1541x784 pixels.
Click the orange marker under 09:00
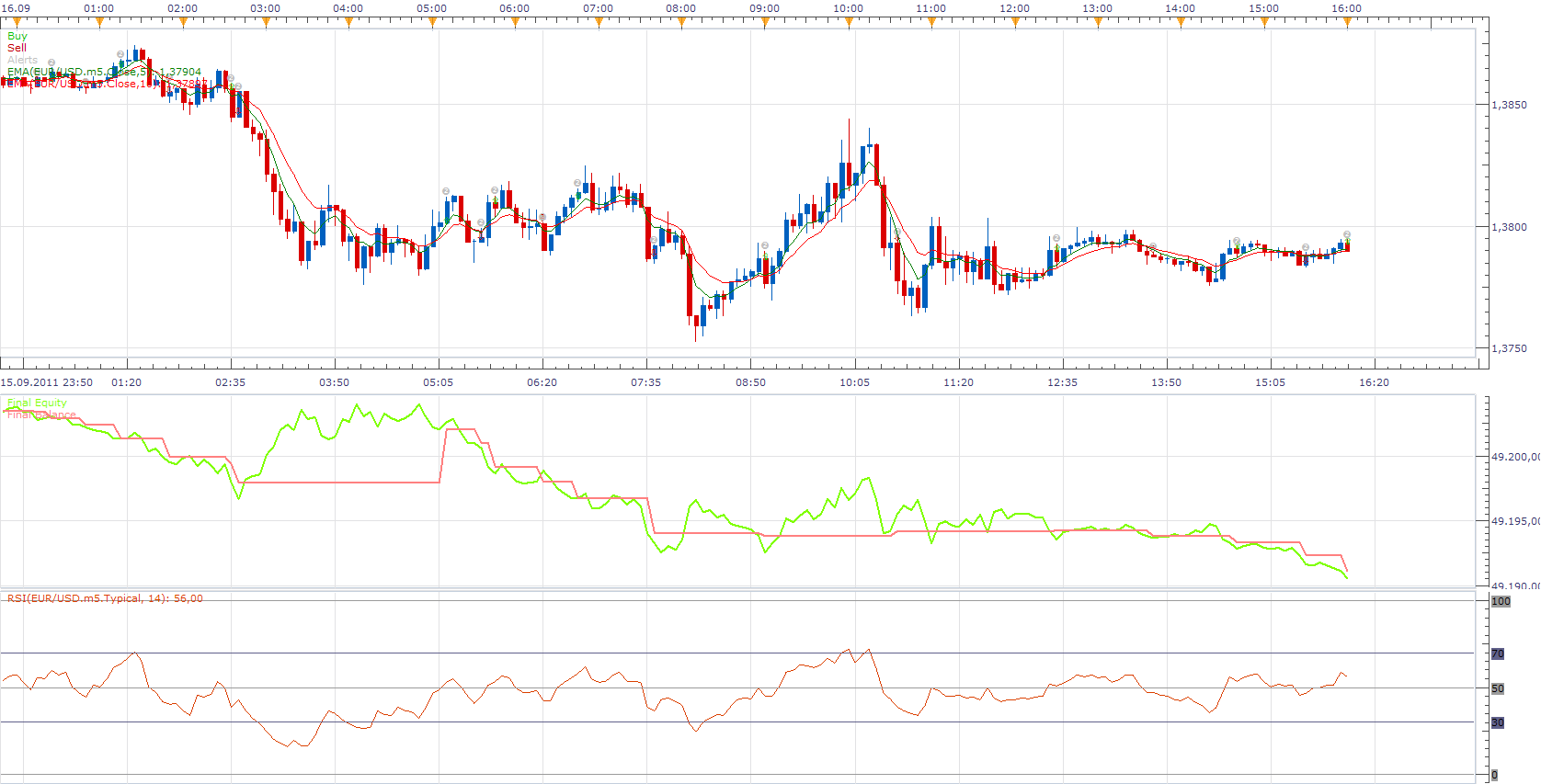765,22
